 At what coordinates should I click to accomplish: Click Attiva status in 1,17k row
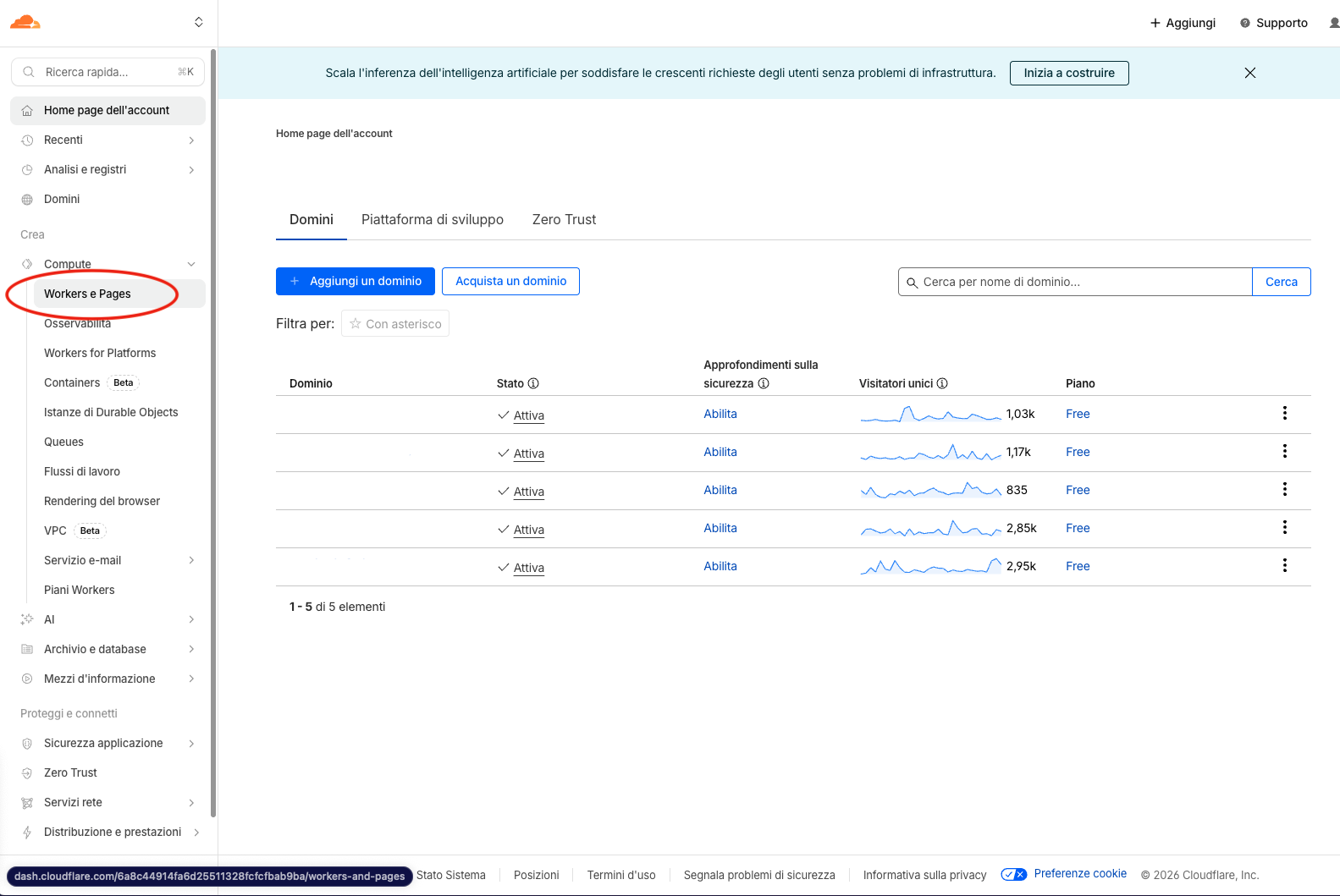pos(529,453)
